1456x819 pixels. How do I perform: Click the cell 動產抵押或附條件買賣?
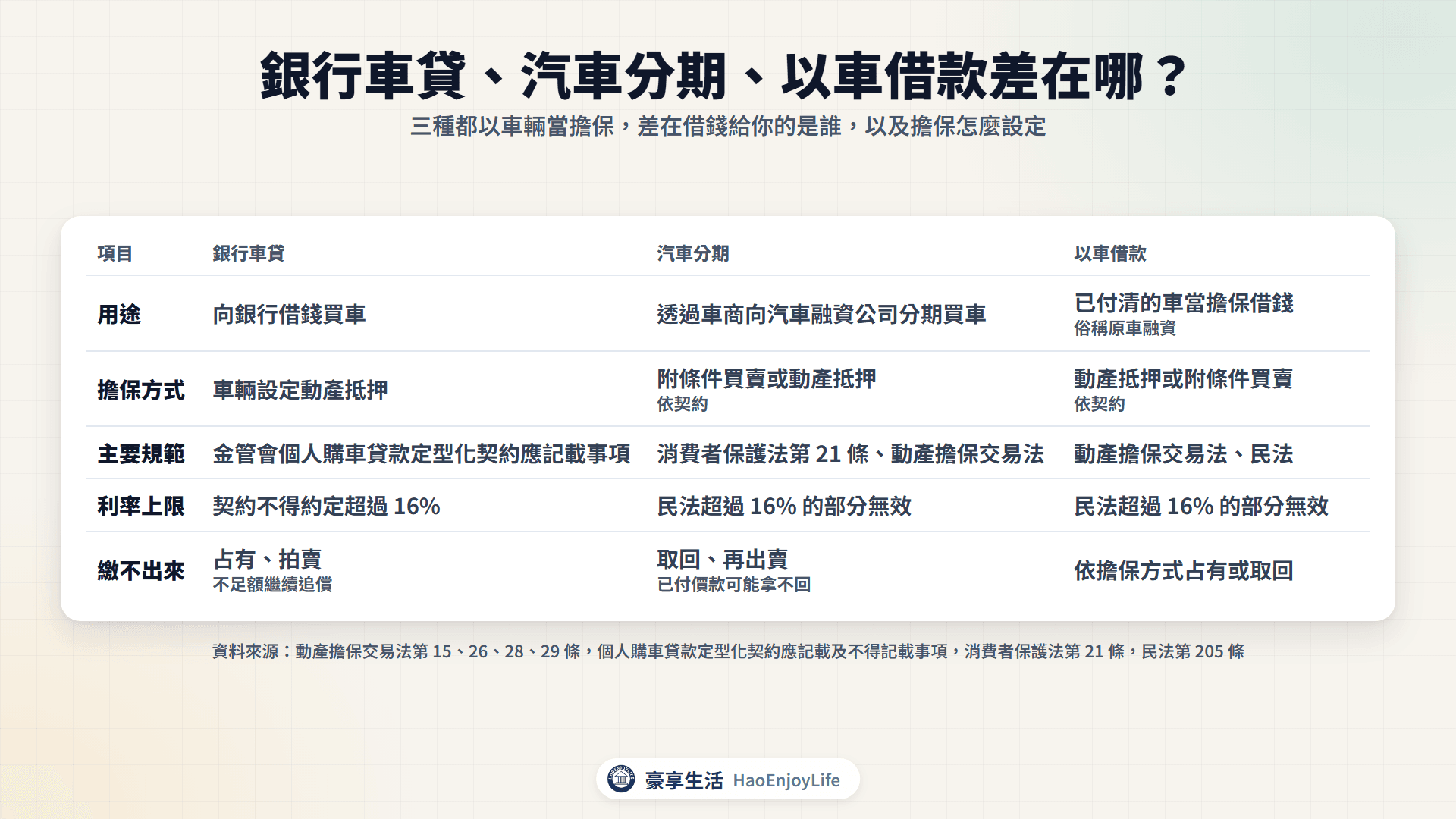click(1184, 378)
